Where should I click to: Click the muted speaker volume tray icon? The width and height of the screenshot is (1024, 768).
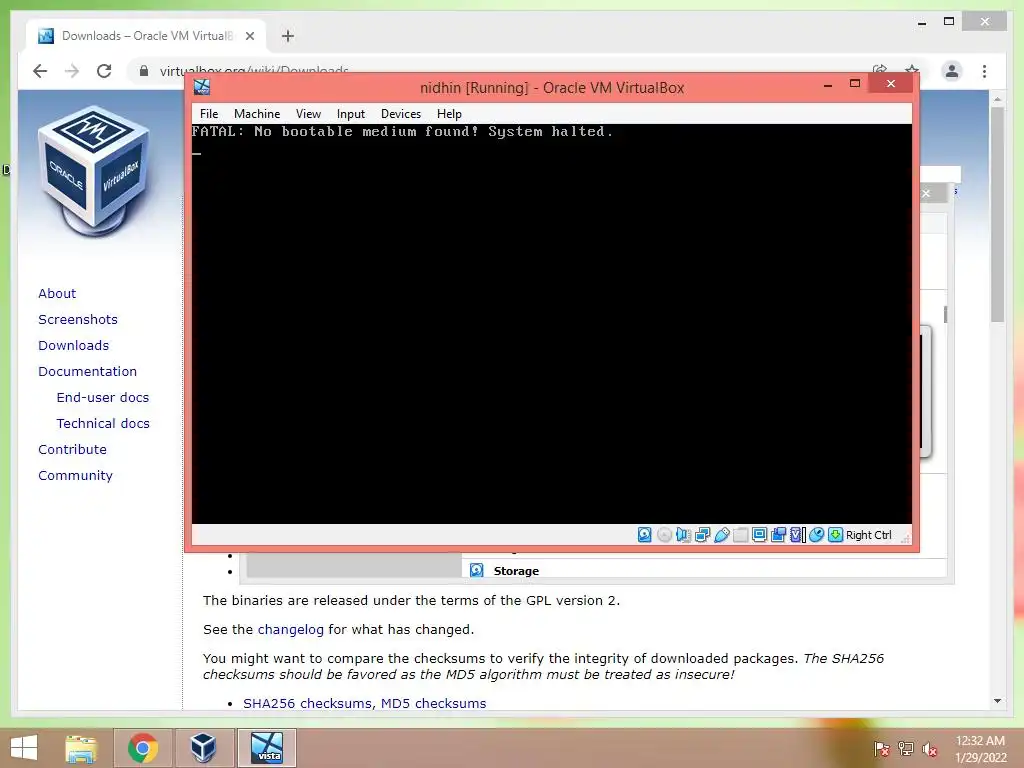click(930, 749)
